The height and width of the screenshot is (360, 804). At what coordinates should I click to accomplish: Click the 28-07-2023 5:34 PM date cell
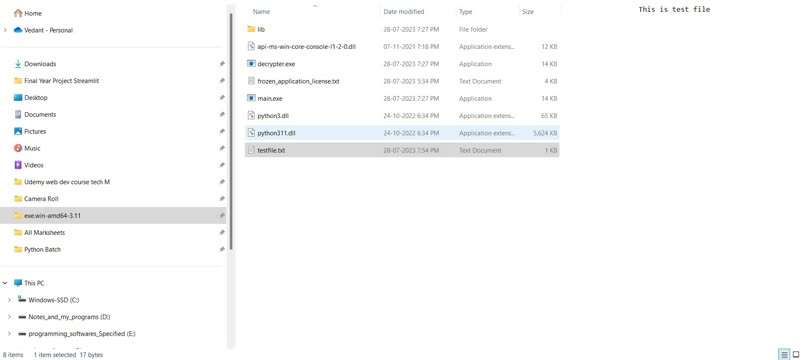(411, 81)
